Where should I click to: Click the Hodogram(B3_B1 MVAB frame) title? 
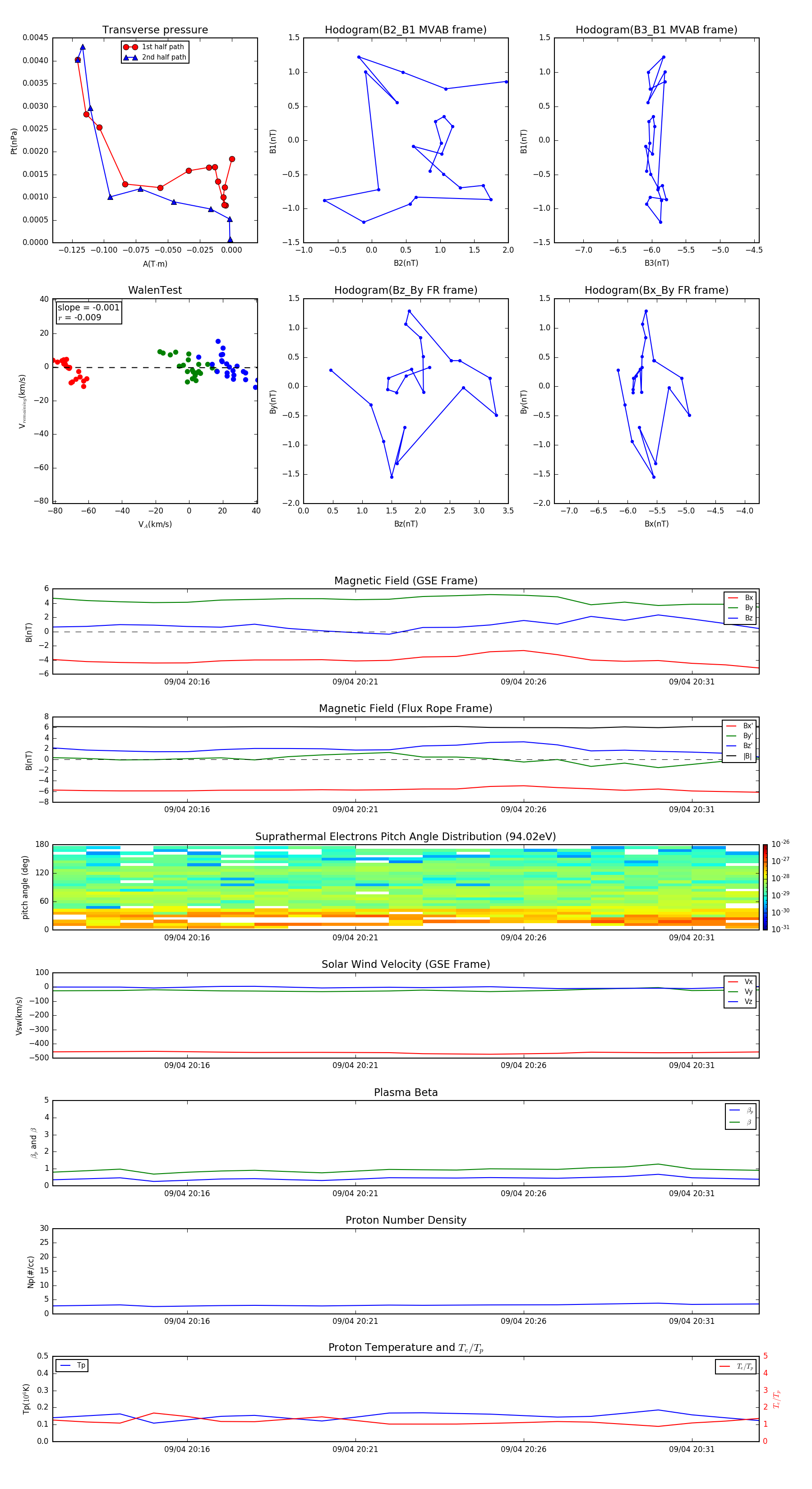pos(656,30)
